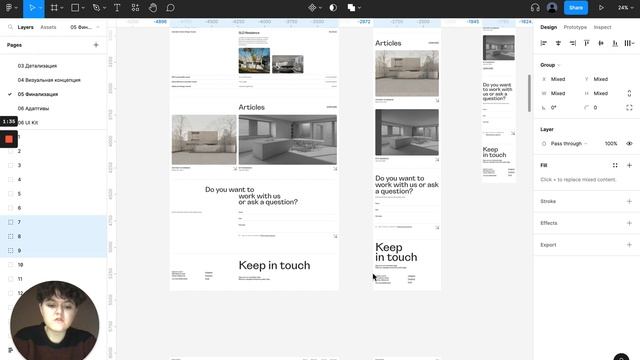Viewport: 640px width, 360px height.
Task: Select the Add comment tool
Action: click(171, 8)
